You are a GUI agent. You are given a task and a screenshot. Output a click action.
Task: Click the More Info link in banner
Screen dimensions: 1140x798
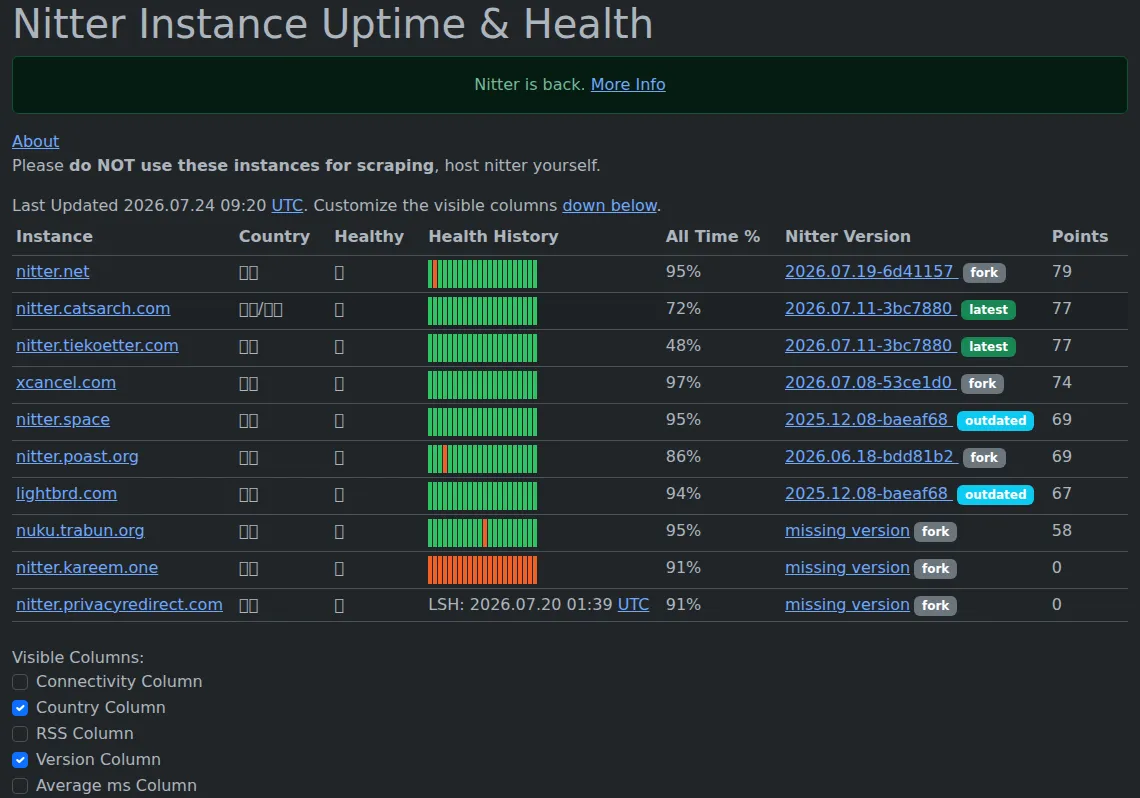pyautogui.click(x=627, y=84)
